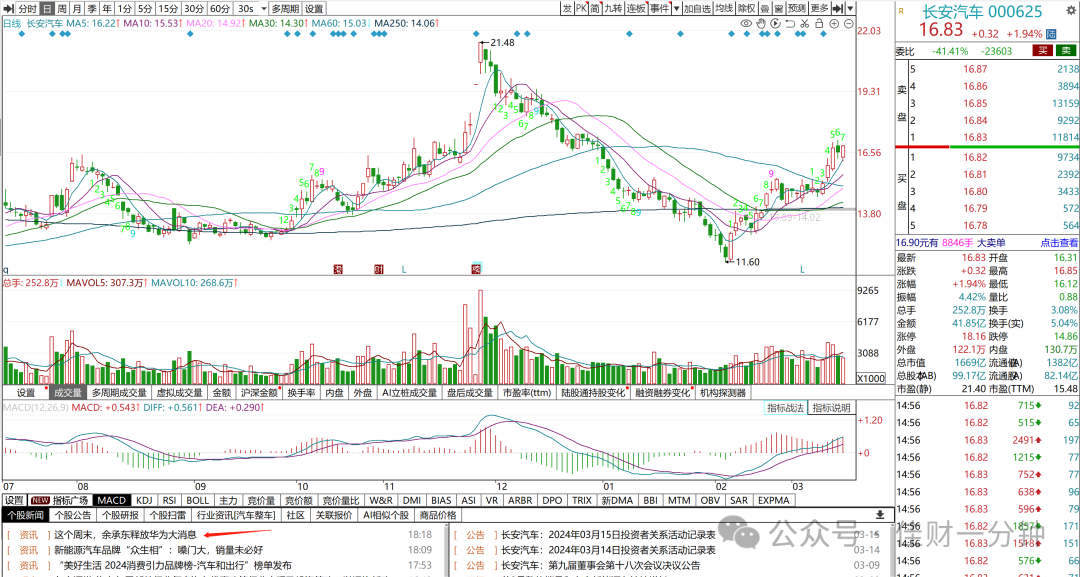The height and width of the screenshot is (577, 1080).
Task: Click the eye visibility icon above the chart
Action: tap(746, 23)
